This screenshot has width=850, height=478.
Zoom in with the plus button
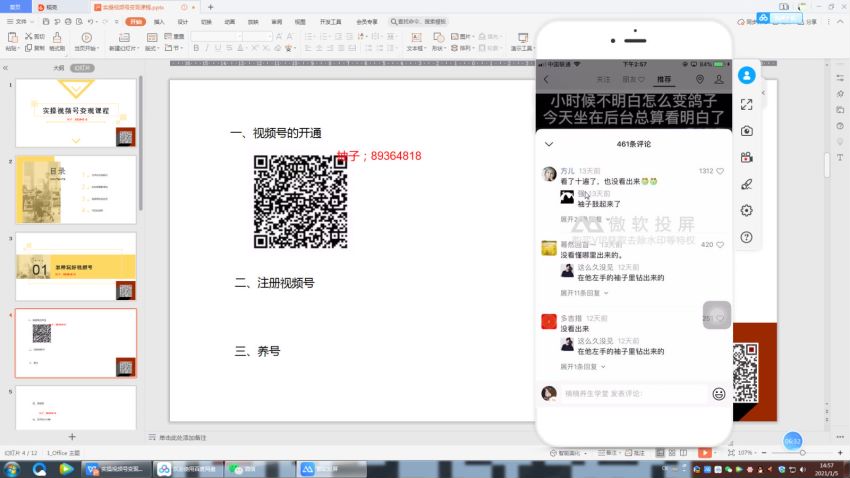click(840, 453)
